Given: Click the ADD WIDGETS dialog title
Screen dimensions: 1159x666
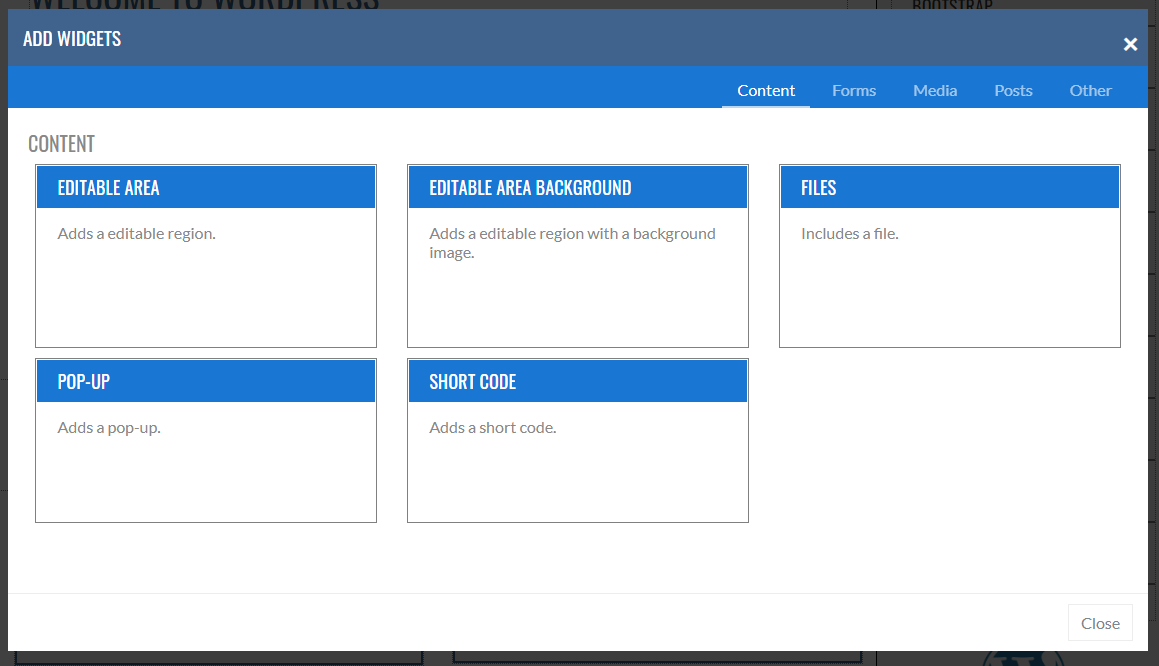Looking at the screenshot, I should pyautogui.click(x=72, y=38).
